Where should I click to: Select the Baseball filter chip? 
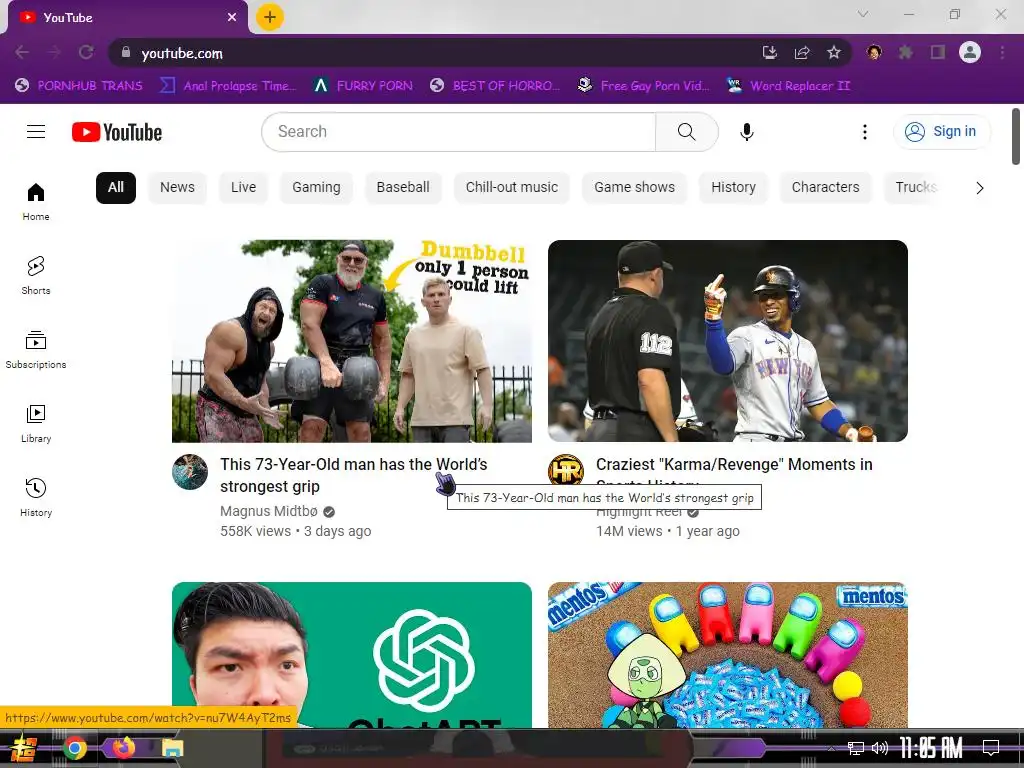pyautogui.click(x=403, y=187)
